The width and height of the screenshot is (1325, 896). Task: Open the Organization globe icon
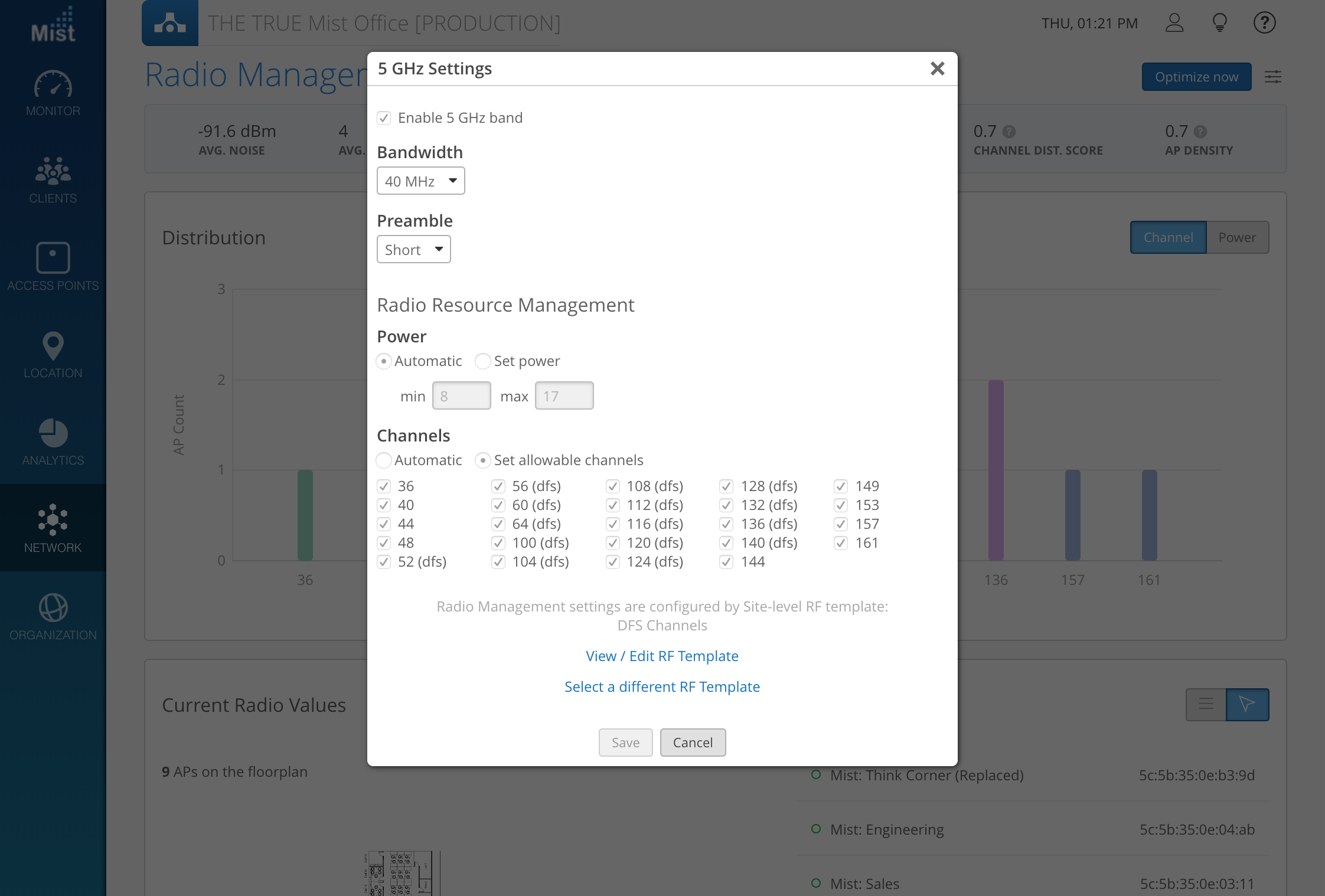(x=53, y=608)
